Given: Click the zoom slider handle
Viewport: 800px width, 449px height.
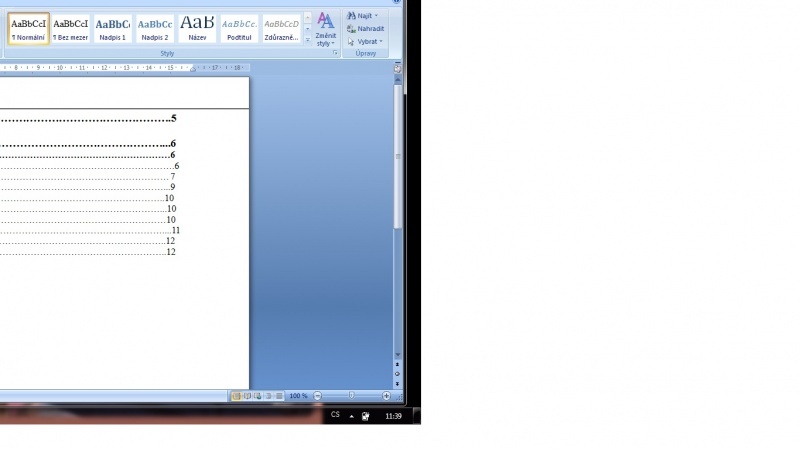Looking at the screenshot, I should (351, 396).
